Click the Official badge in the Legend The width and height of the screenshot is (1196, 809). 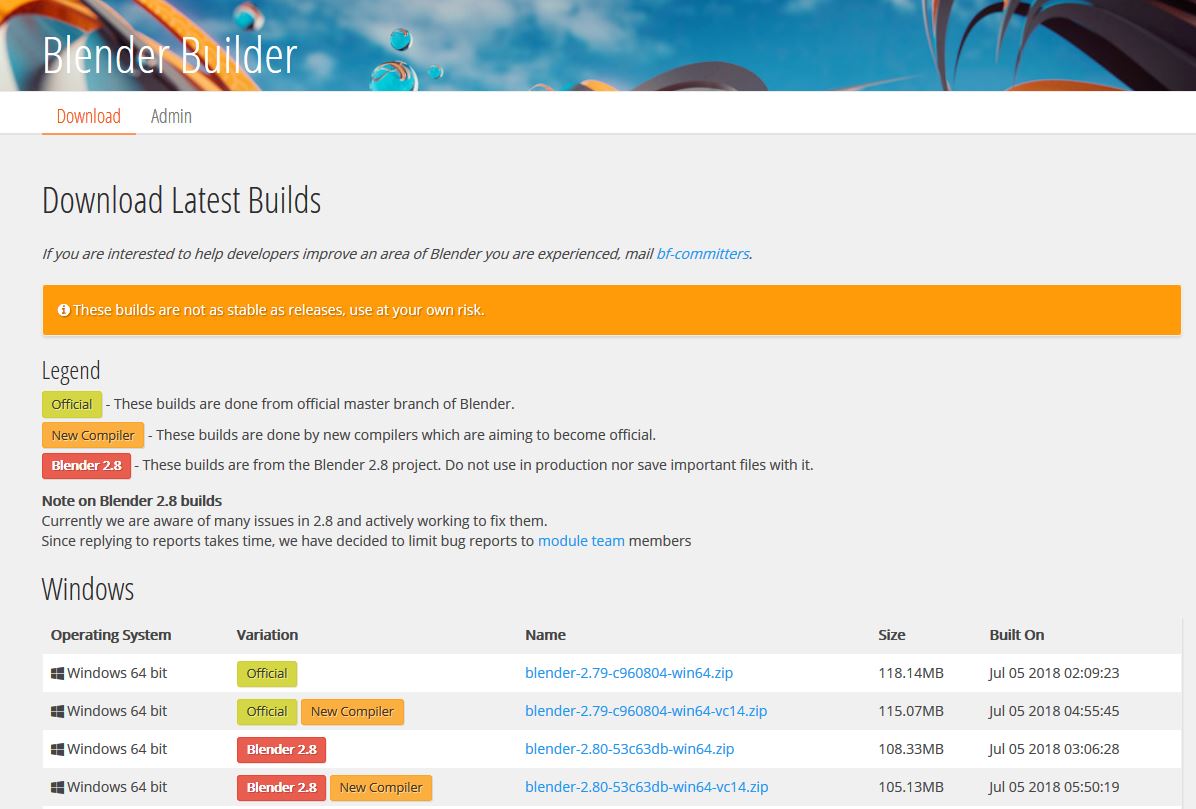point(72,404)
